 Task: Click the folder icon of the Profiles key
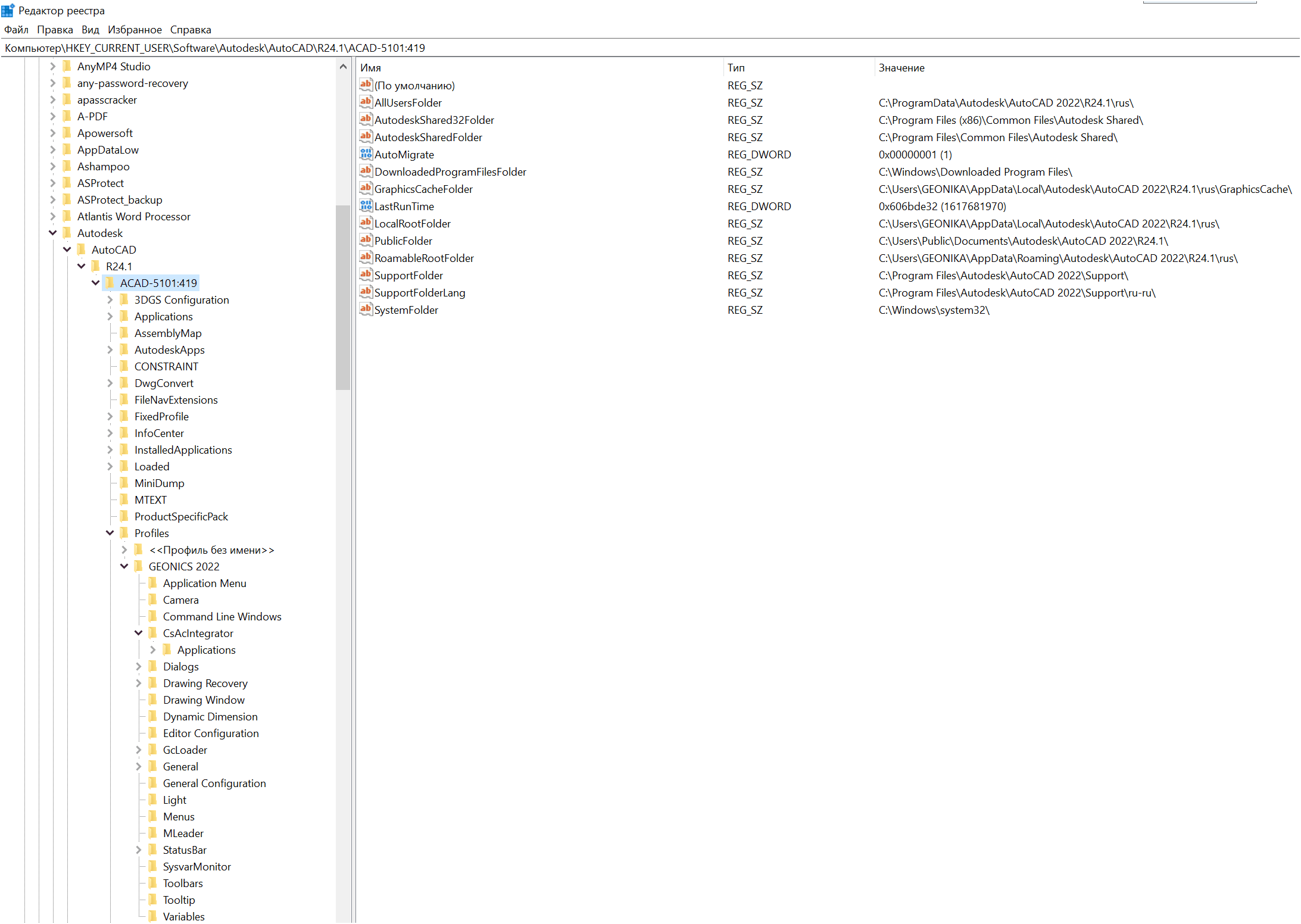(124, 533)
